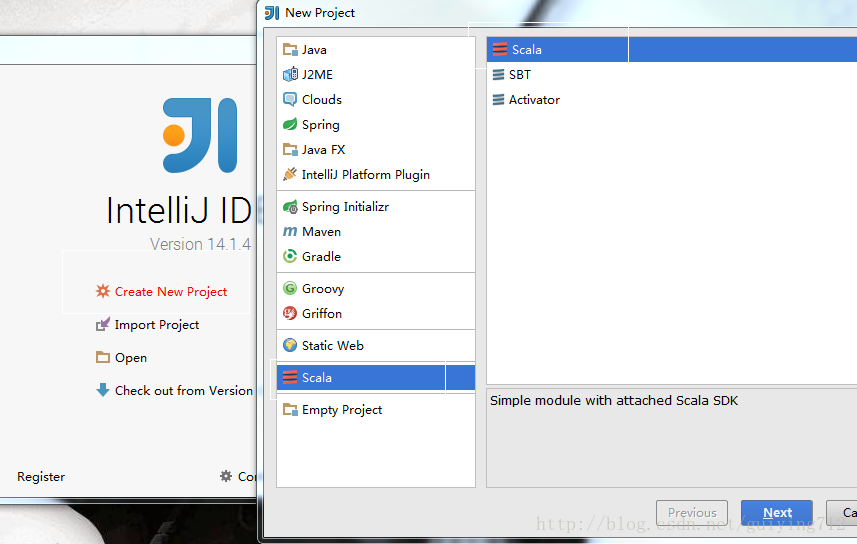Screen dimensions: 857x544
Task: Click the Clouds speech bubble icon
Action: tap(290, 100)
